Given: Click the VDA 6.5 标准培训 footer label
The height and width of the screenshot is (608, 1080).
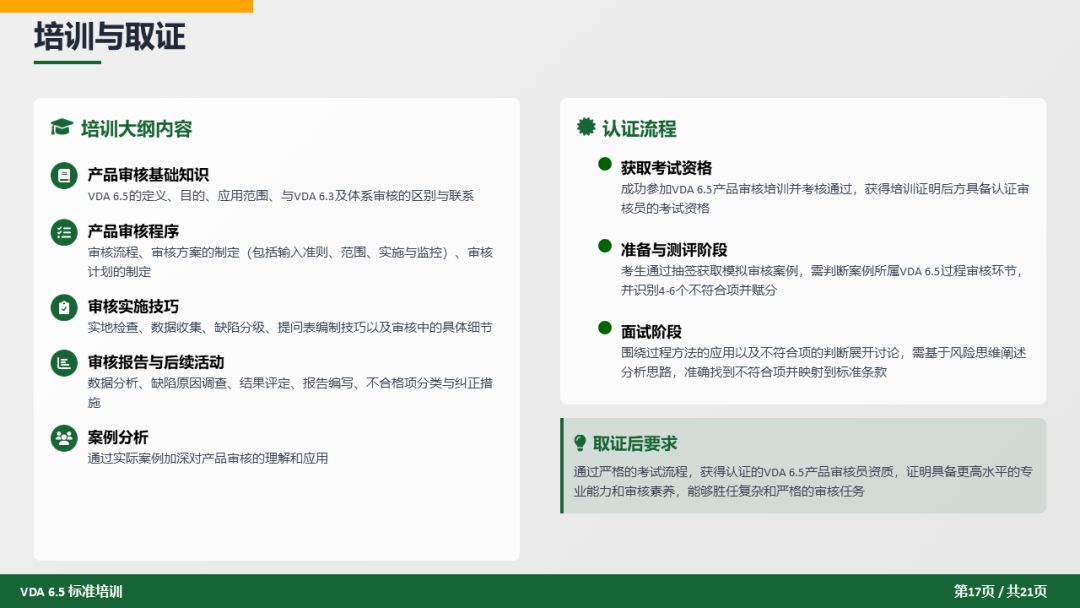Looking at the screenshot, I should click(x=71, y=591).
